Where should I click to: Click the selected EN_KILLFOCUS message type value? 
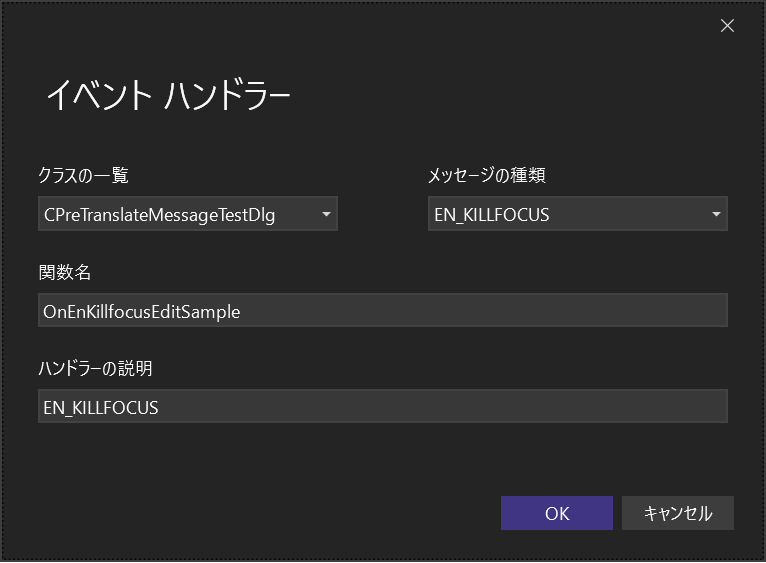pos(491,214)
